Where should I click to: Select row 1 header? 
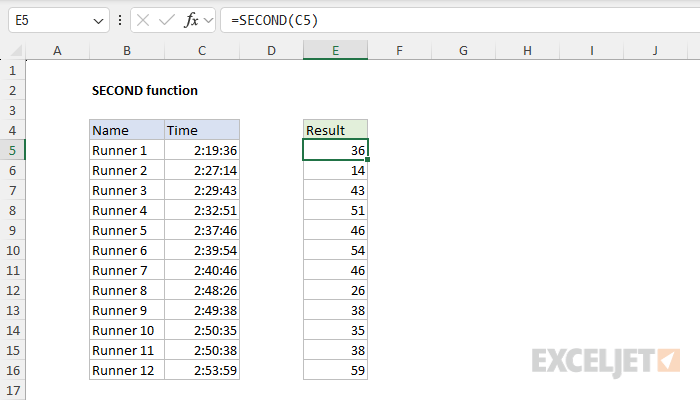[12, 71]
